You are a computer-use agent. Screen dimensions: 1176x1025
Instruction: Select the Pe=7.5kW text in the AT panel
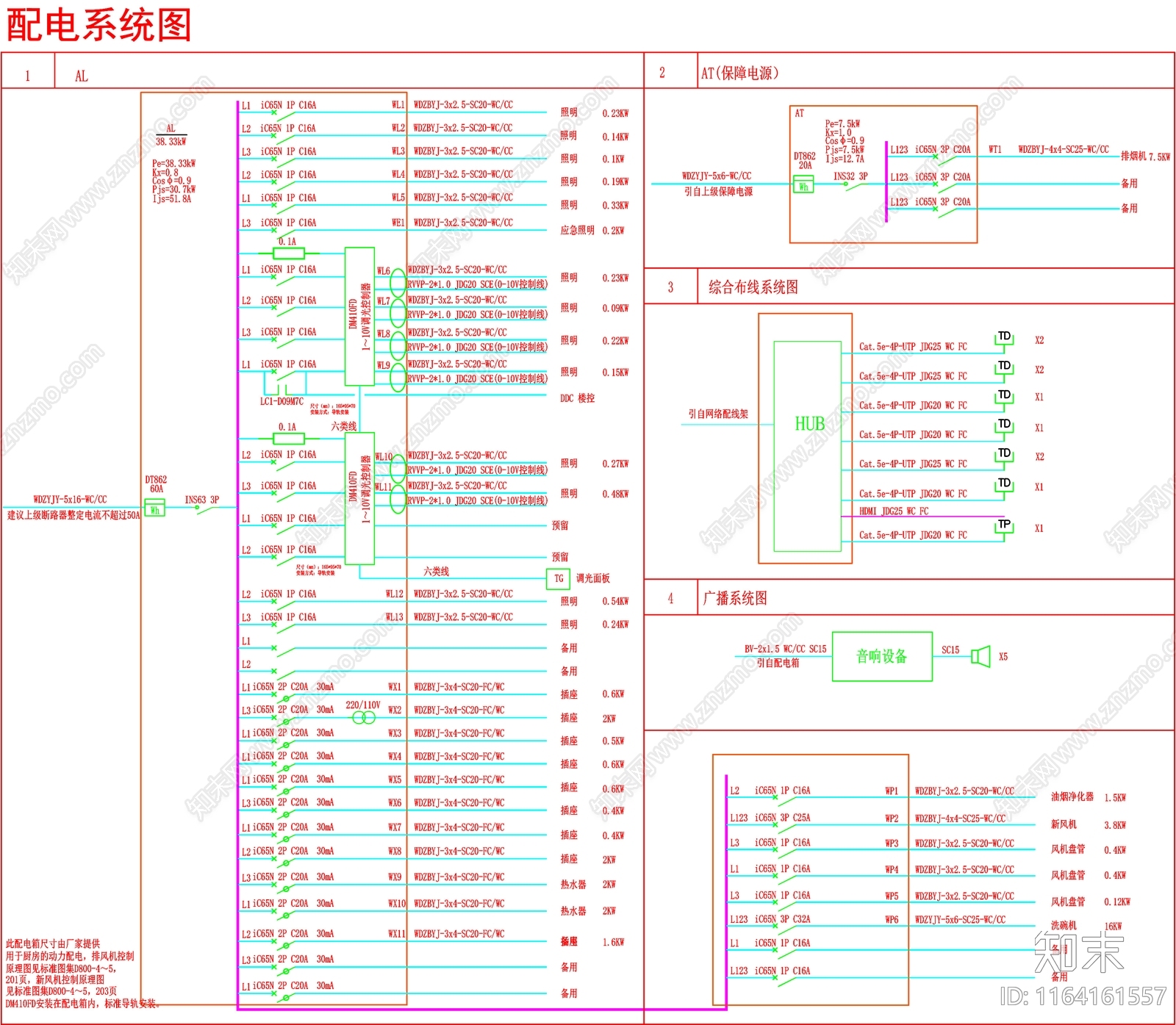[842, 124]
